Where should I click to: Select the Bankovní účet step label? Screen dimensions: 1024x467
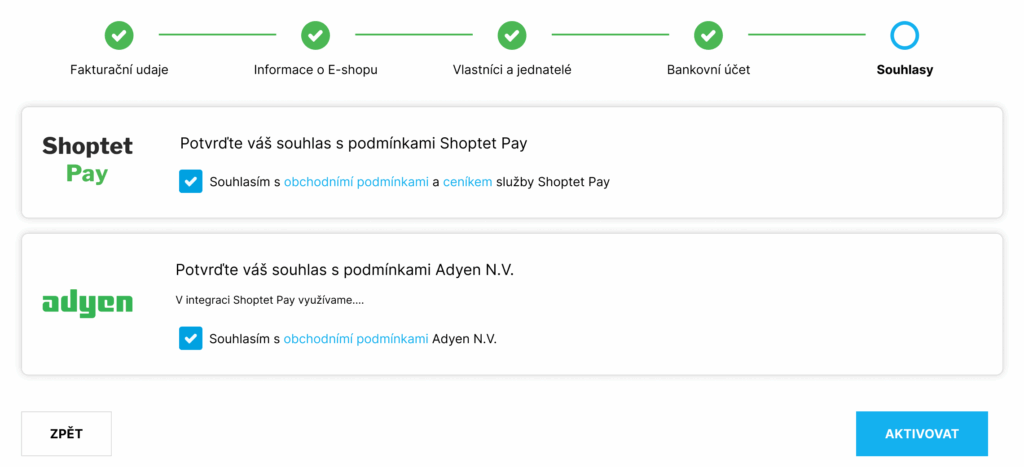[x=709, y=70]
